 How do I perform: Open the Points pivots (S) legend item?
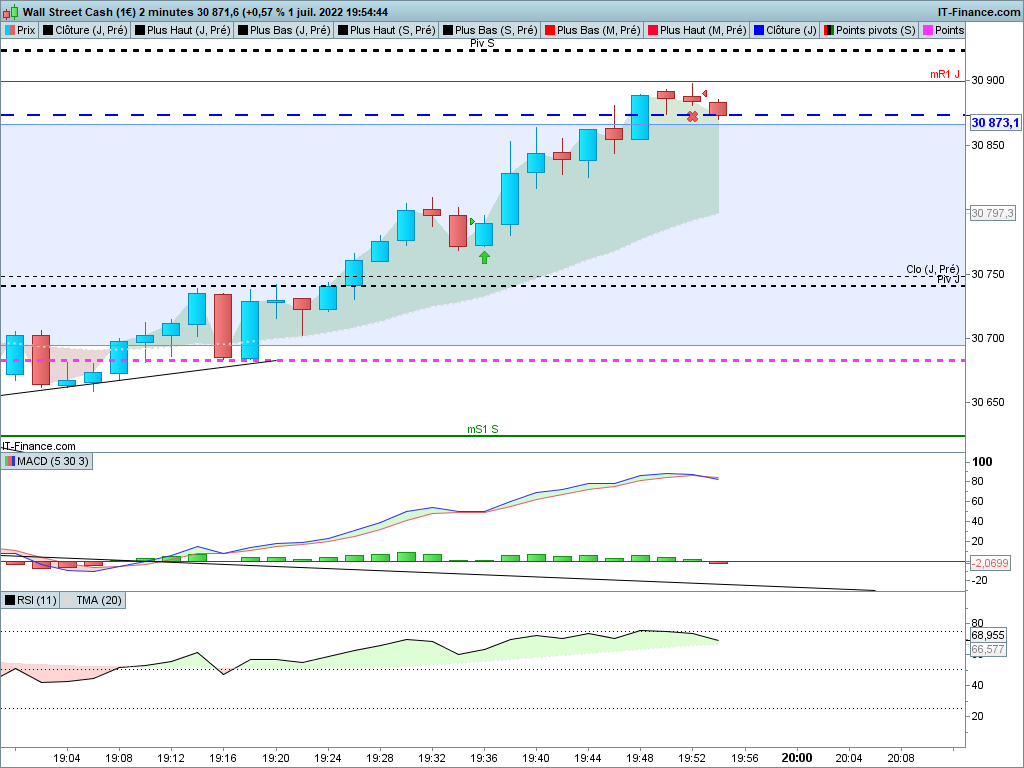(x=869, y=30)
